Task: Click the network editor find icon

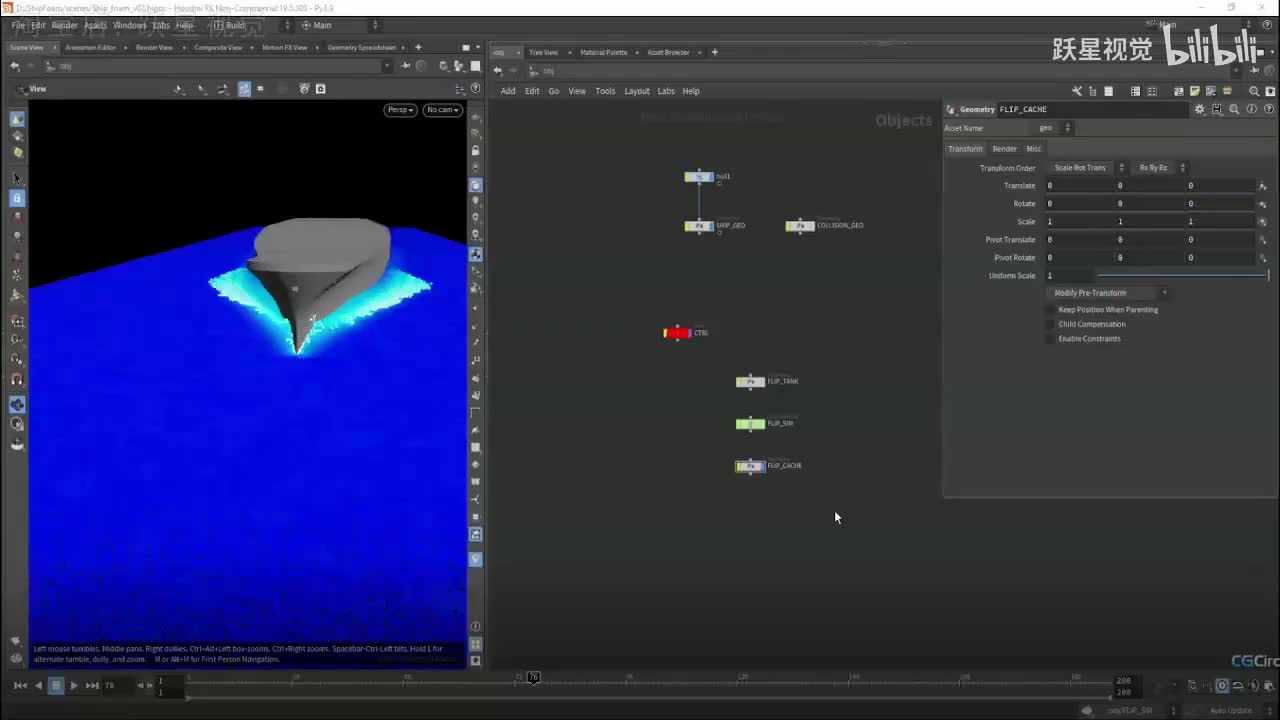Action: 1254,91
